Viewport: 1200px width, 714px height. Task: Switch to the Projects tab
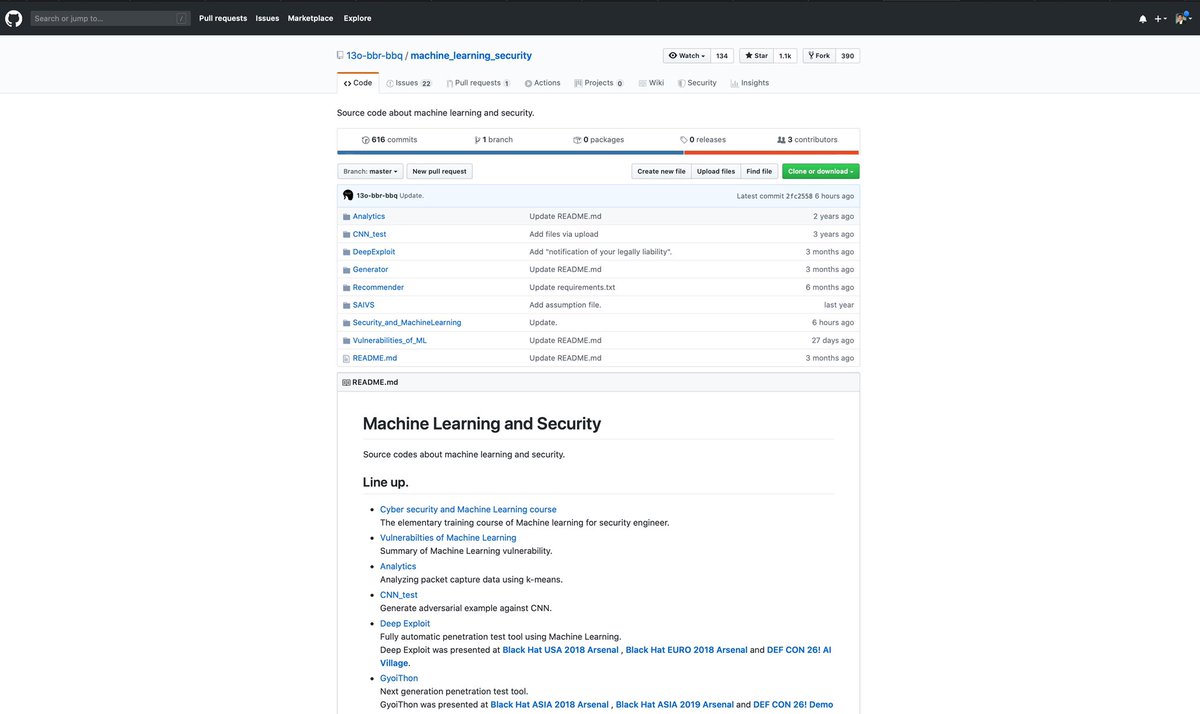coord(599,83)
